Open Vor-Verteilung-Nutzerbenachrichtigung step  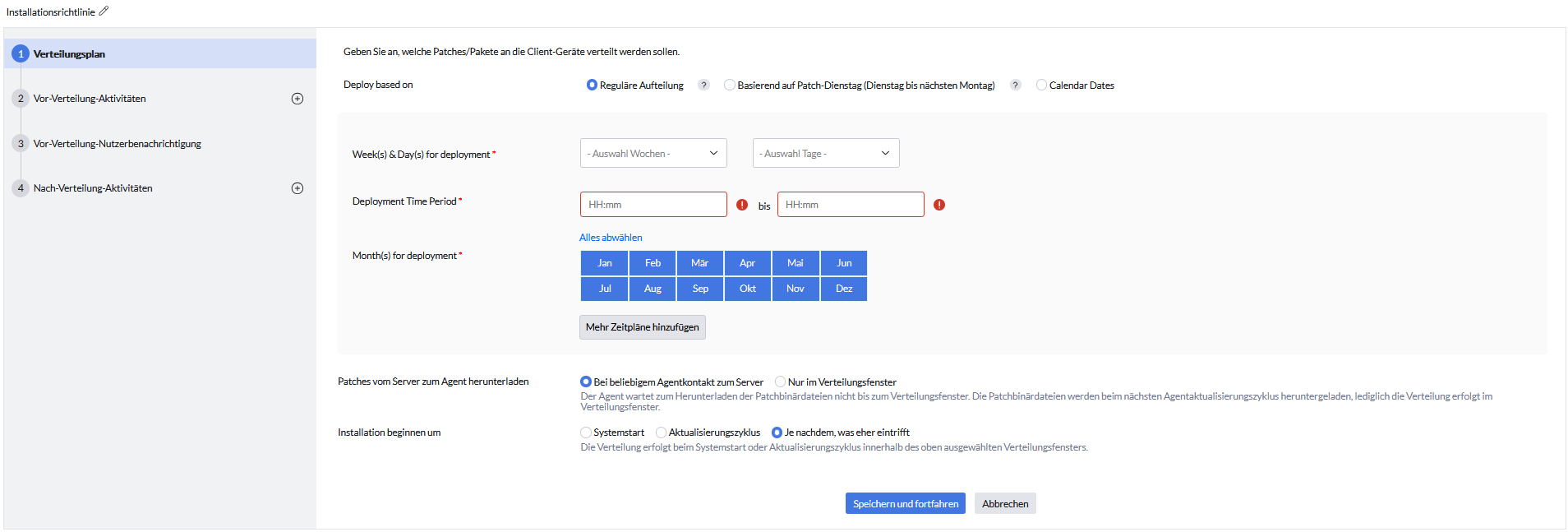(117, 144)
